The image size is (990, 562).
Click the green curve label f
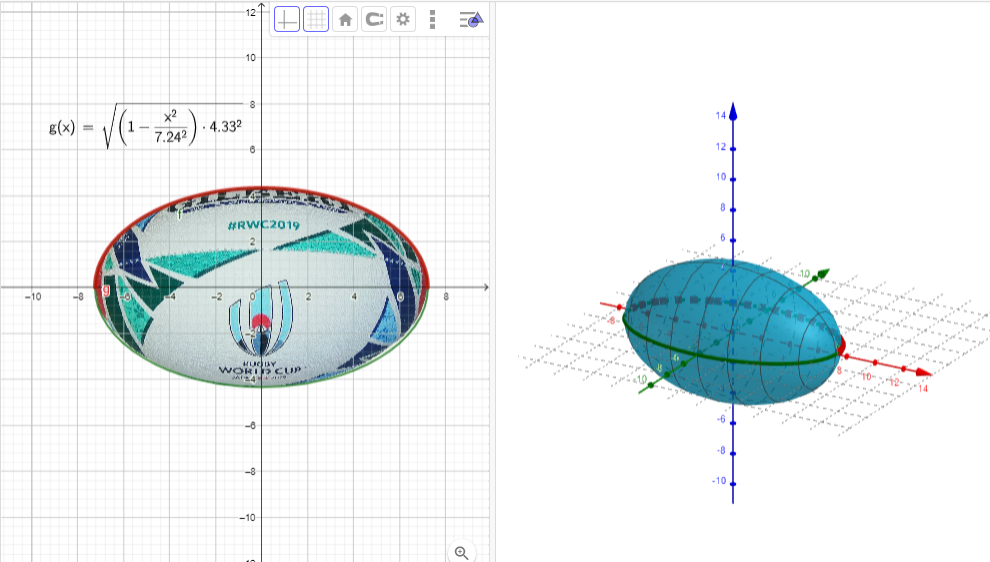(179, 215)
